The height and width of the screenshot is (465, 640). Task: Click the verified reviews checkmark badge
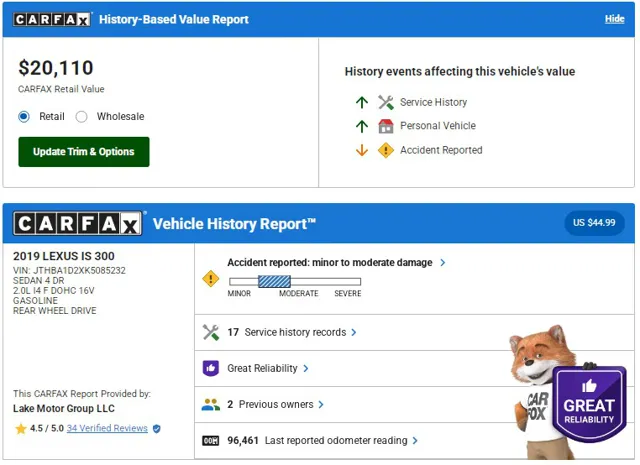pyautogui.click(x=156, y=429)
